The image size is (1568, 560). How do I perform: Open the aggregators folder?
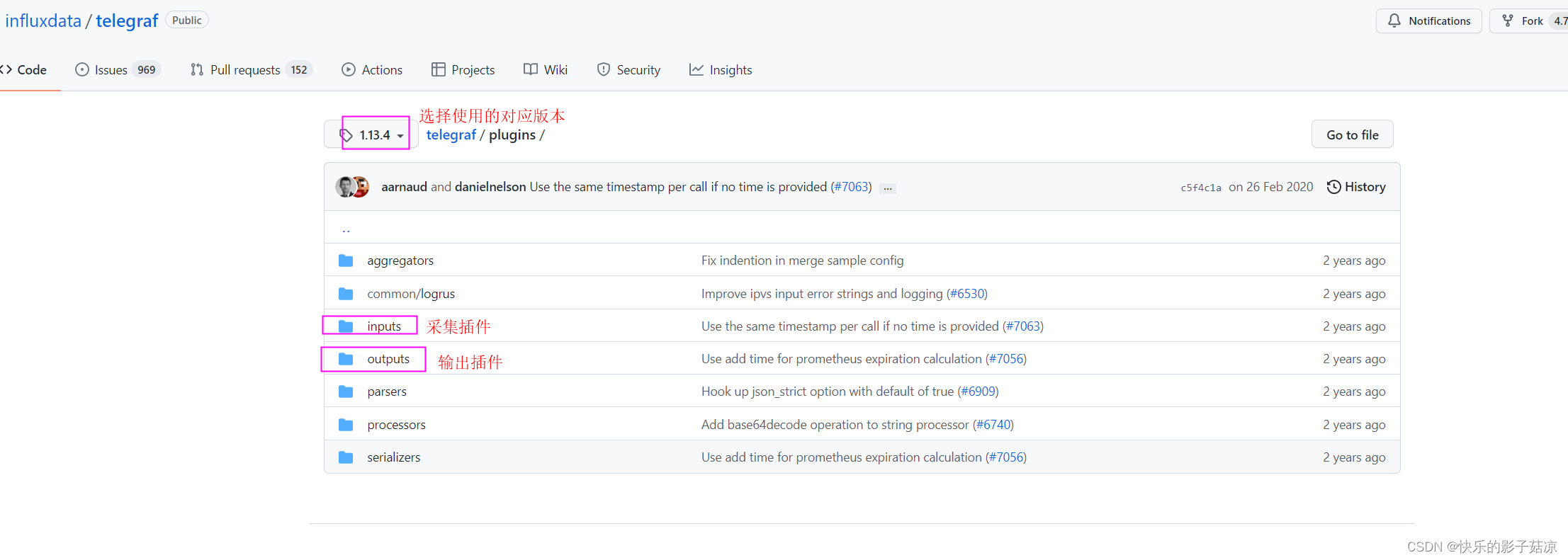(400, 261)
